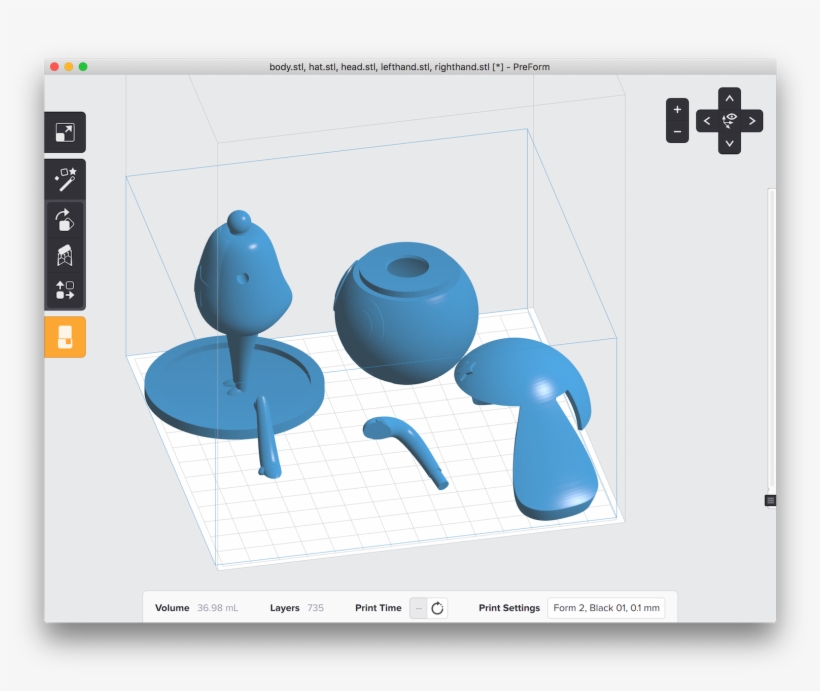
Task: Rotate the view upward with the up arrow
Action: click(x=729, y=97)
